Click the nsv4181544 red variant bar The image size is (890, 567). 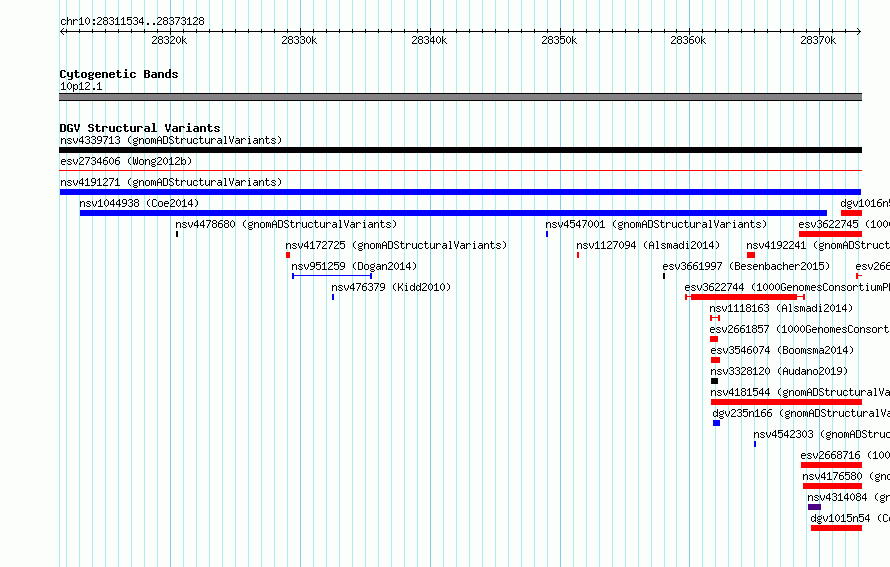[786, 402]
